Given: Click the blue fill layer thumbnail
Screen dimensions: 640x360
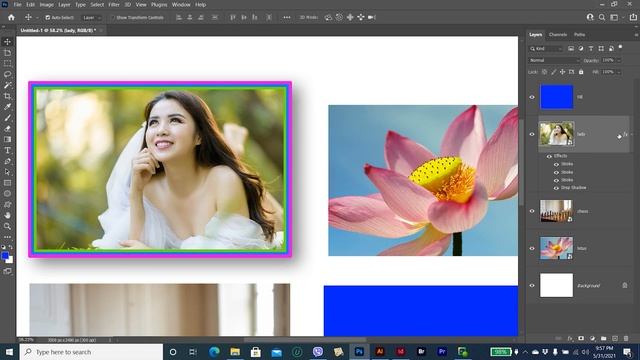Looking at the screenshot, I should (x=557, y=97).
